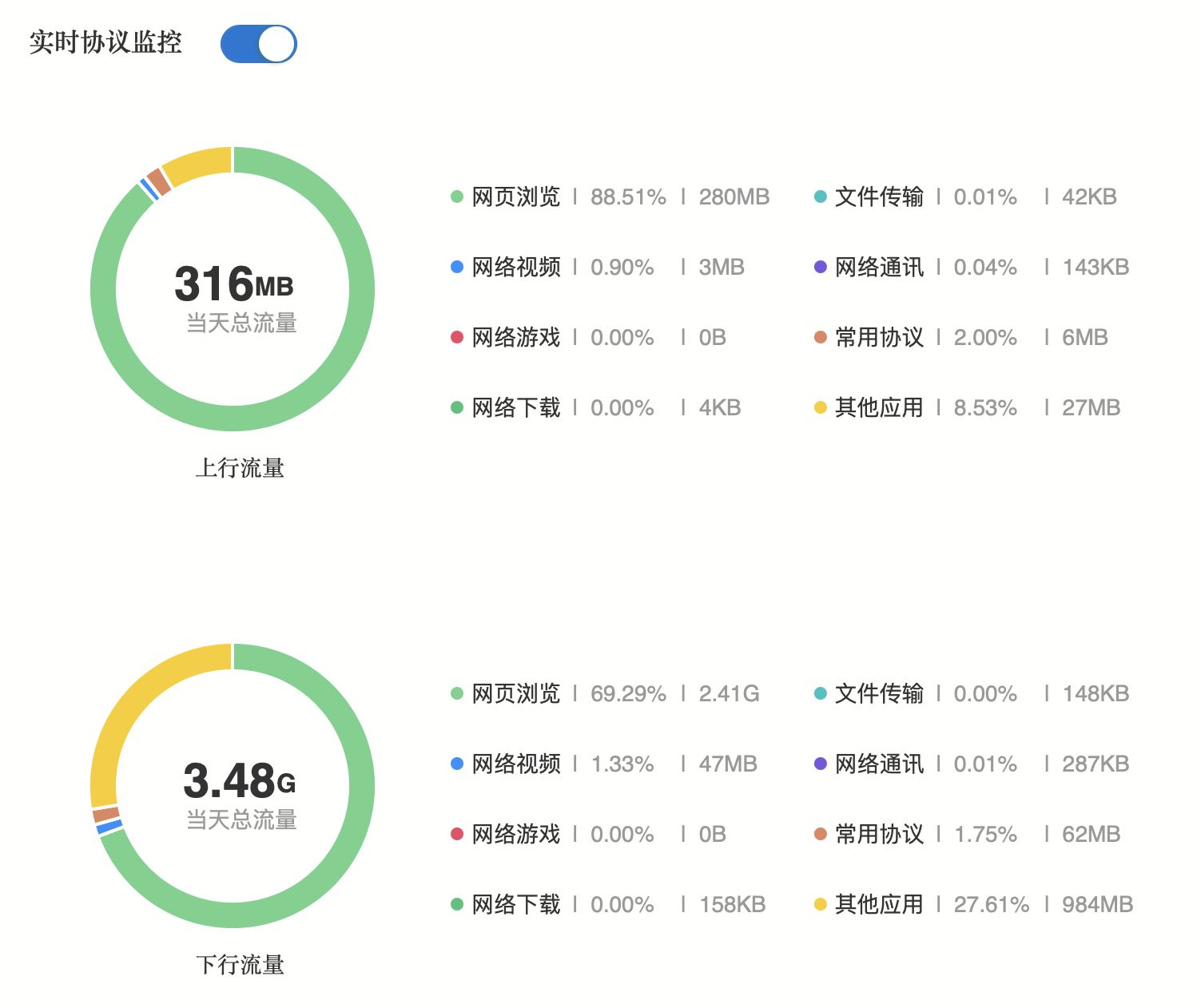Select 网络视频 label with 47MB download

tap(516, 764)
